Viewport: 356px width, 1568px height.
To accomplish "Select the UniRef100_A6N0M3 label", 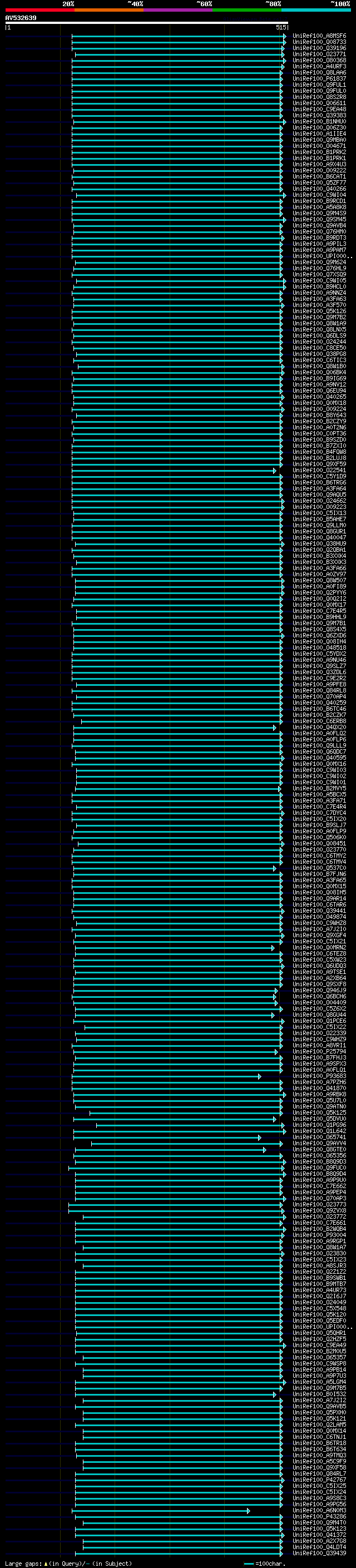I will (319, 1511).
